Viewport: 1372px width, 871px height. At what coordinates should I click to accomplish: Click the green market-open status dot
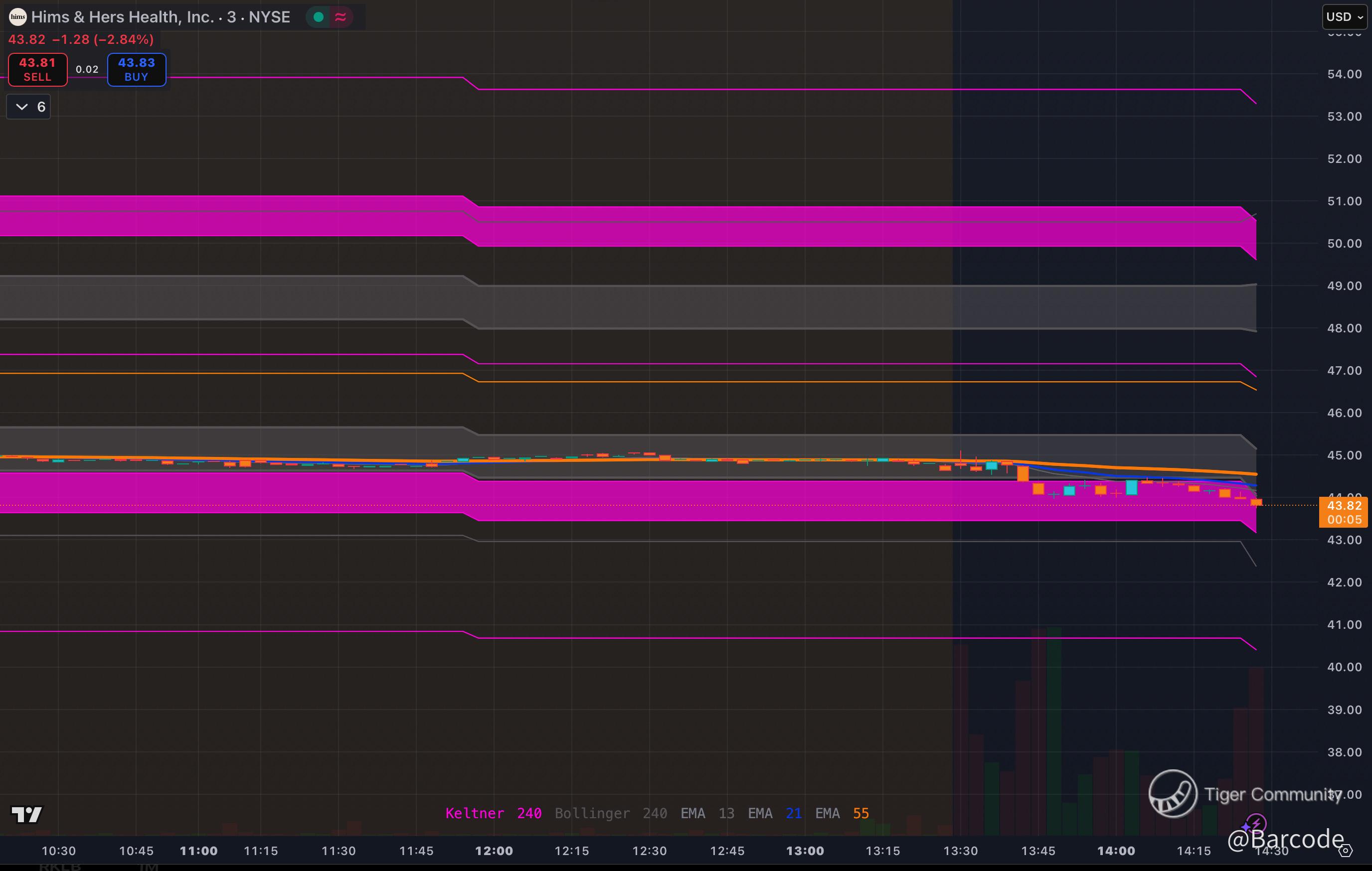coord(319,17)
